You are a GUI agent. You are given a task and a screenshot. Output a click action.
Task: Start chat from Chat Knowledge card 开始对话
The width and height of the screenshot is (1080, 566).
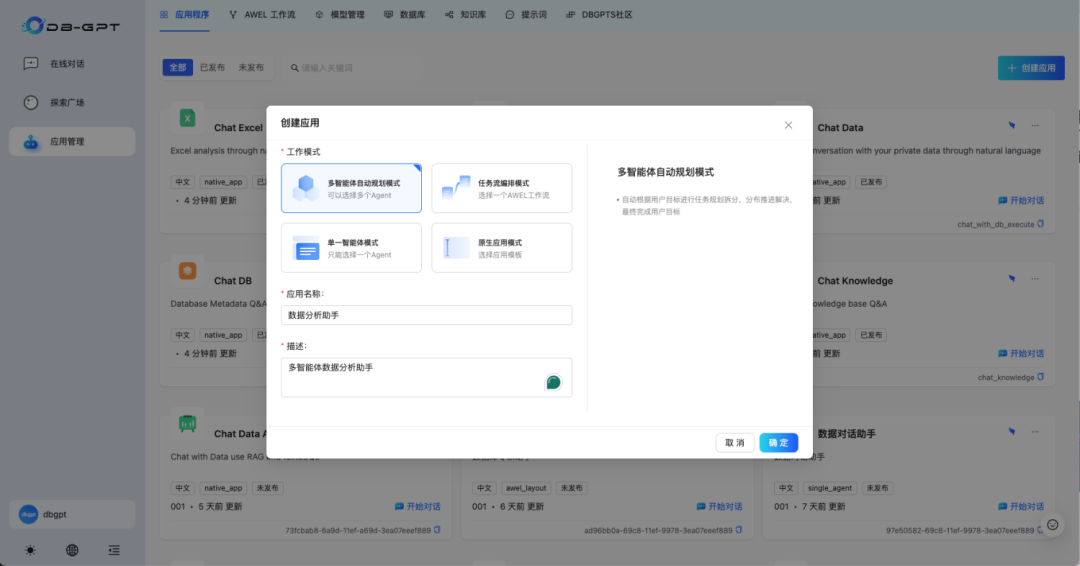[x=1021, y=353]
